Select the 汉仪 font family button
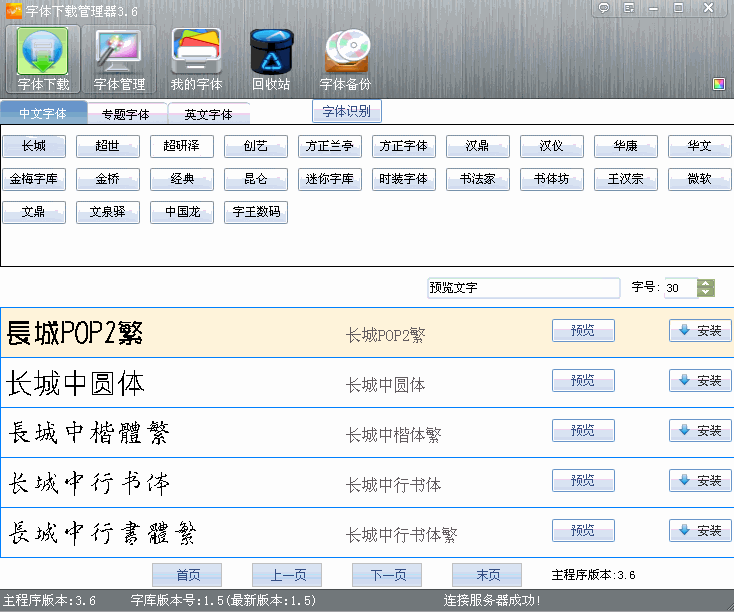734x612 pixels. pyautogui.click(x=551, y=146)
